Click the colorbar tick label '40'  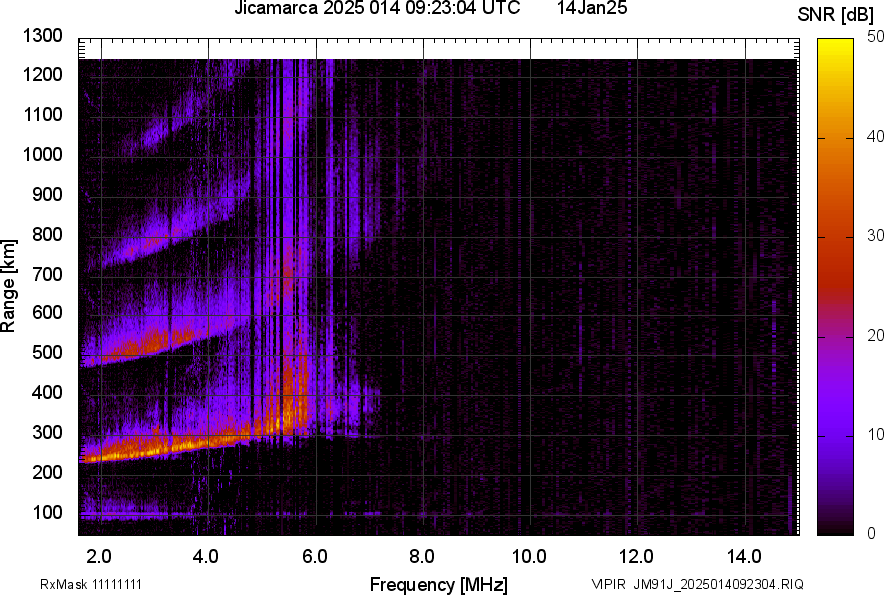tap(875, 136)
